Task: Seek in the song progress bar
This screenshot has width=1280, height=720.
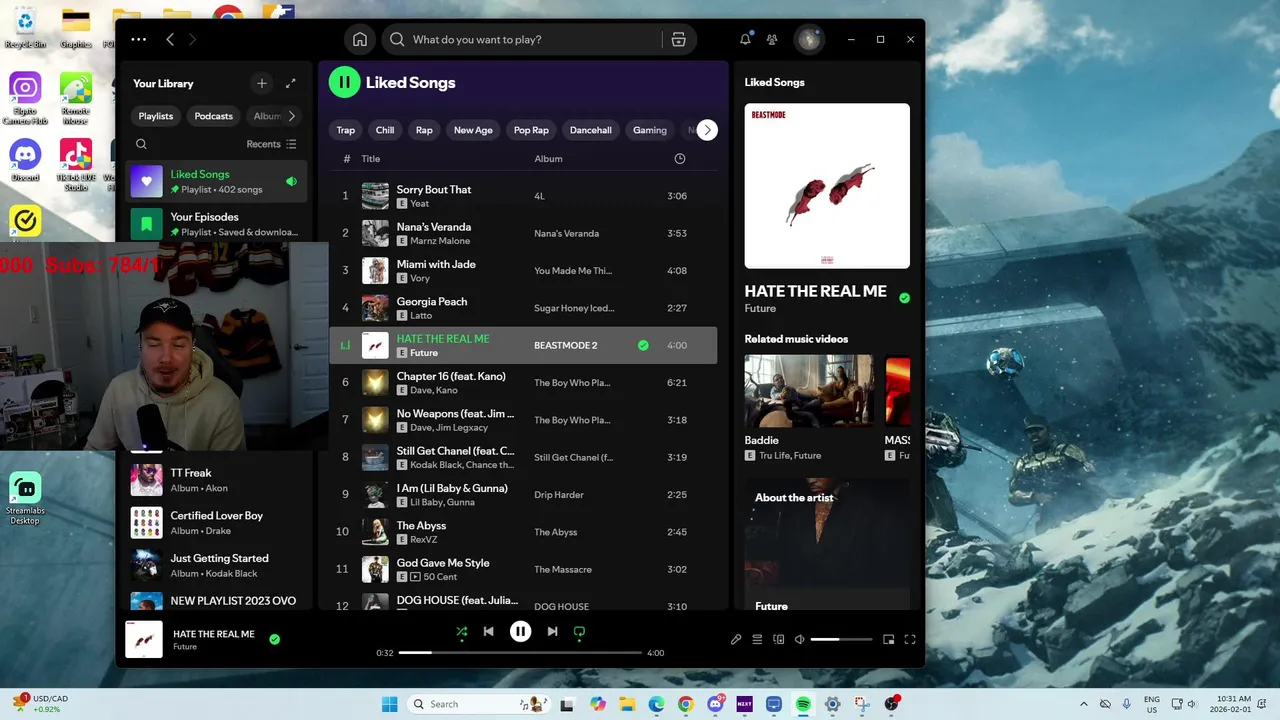Action: coord(520,652)
